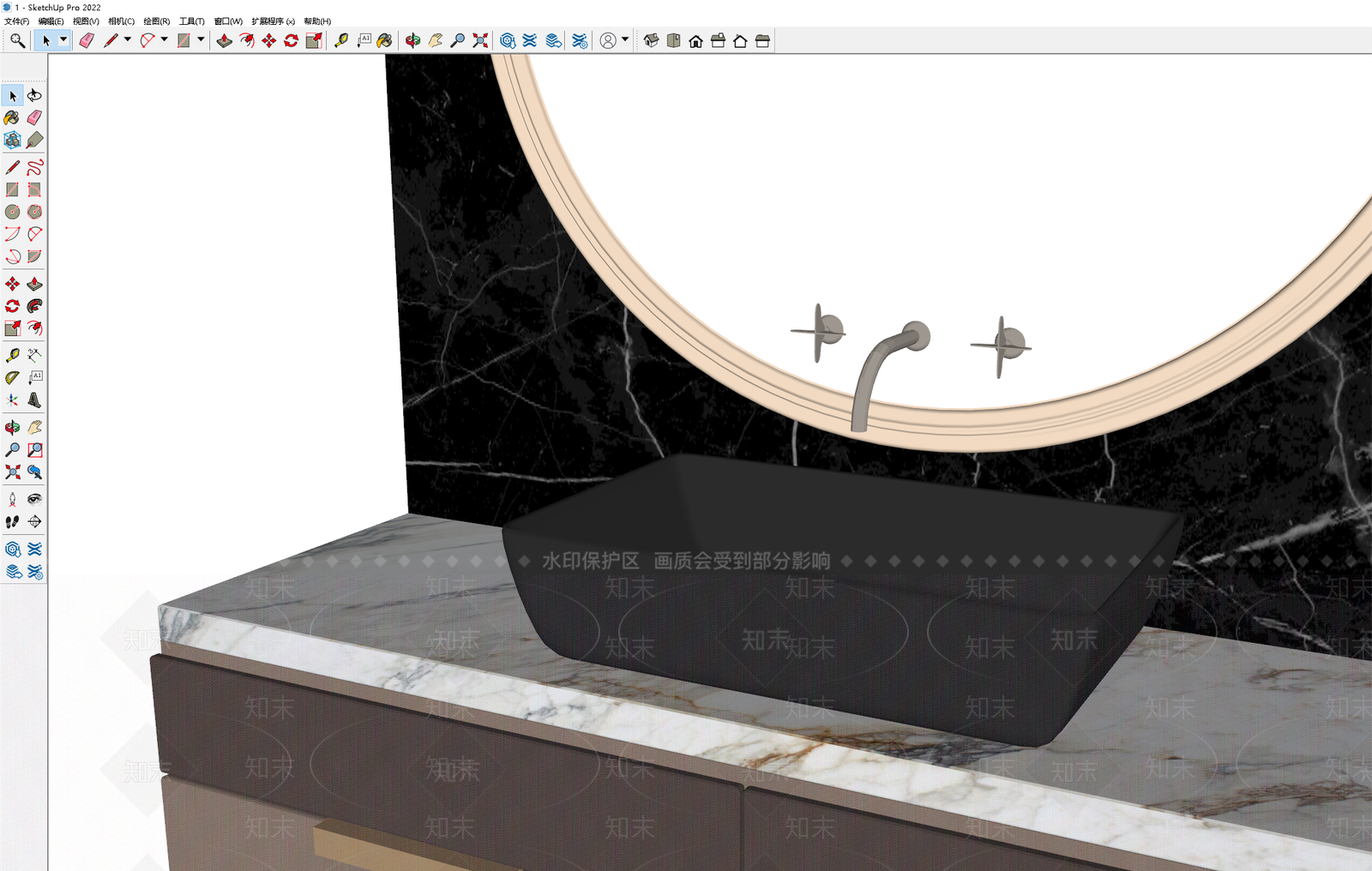Pick the Paint Bucket tool in left panel
Viewport: 1372px width, 871px height.
pyautogui.click(x=12, y=117)
